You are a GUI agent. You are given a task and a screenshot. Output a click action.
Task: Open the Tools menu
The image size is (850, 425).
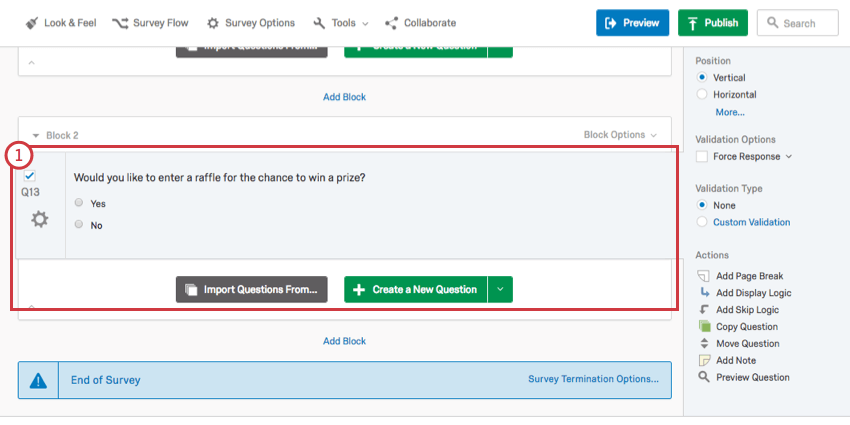click(341, 23)
